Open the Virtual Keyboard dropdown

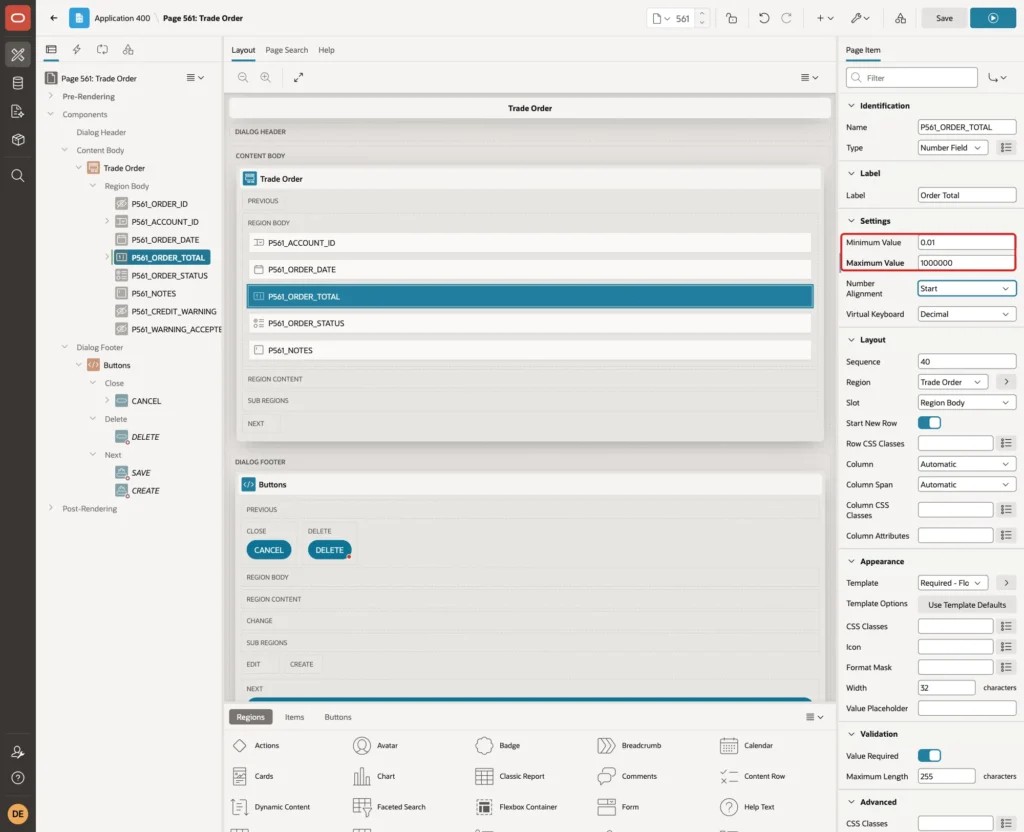click(x=967, y=314)
